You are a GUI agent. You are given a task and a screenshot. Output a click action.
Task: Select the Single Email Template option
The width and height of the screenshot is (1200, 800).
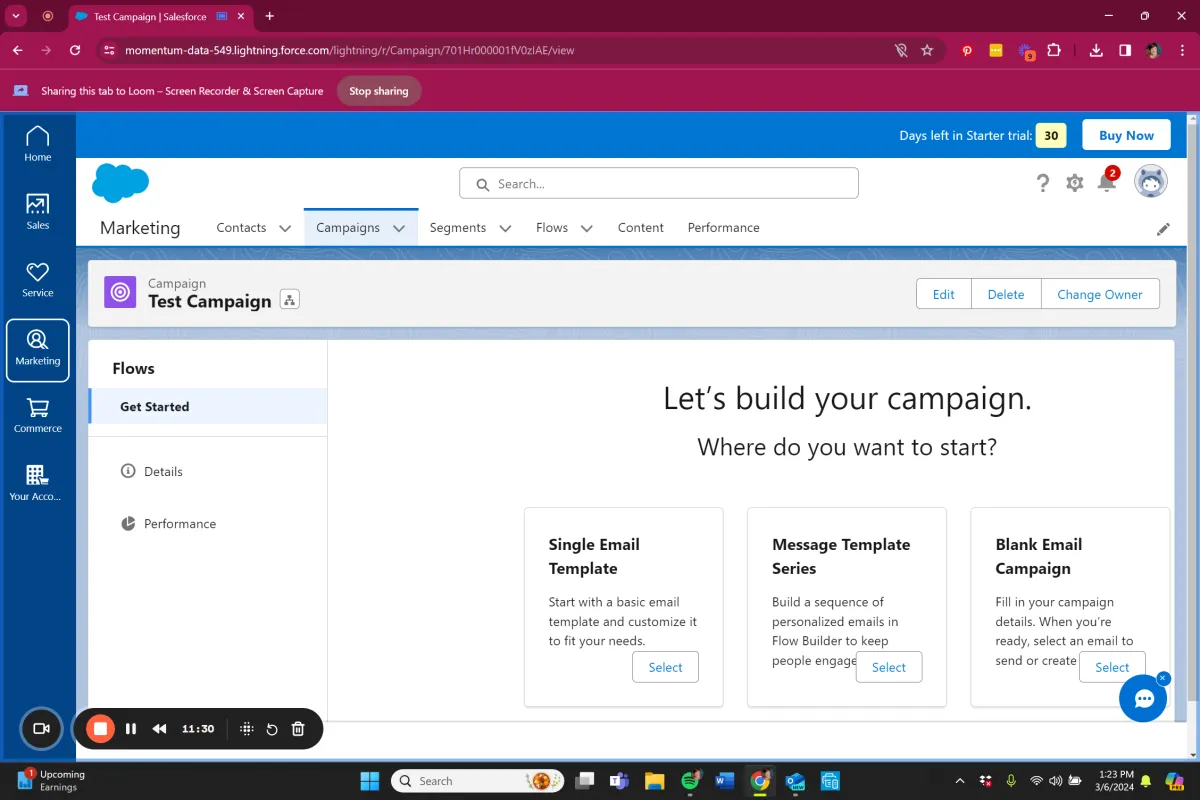coord(665,667)
